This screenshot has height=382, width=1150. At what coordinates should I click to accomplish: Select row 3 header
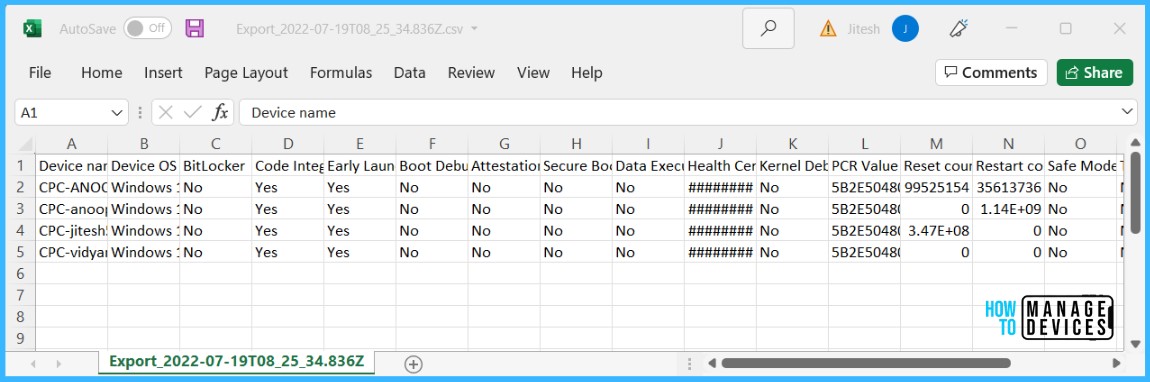(x=21, y=209)
